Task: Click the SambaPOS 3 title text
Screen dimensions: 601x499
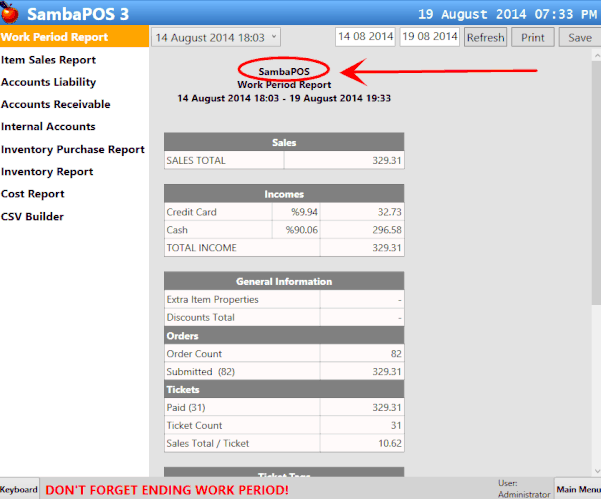Action: pos(78,14)
